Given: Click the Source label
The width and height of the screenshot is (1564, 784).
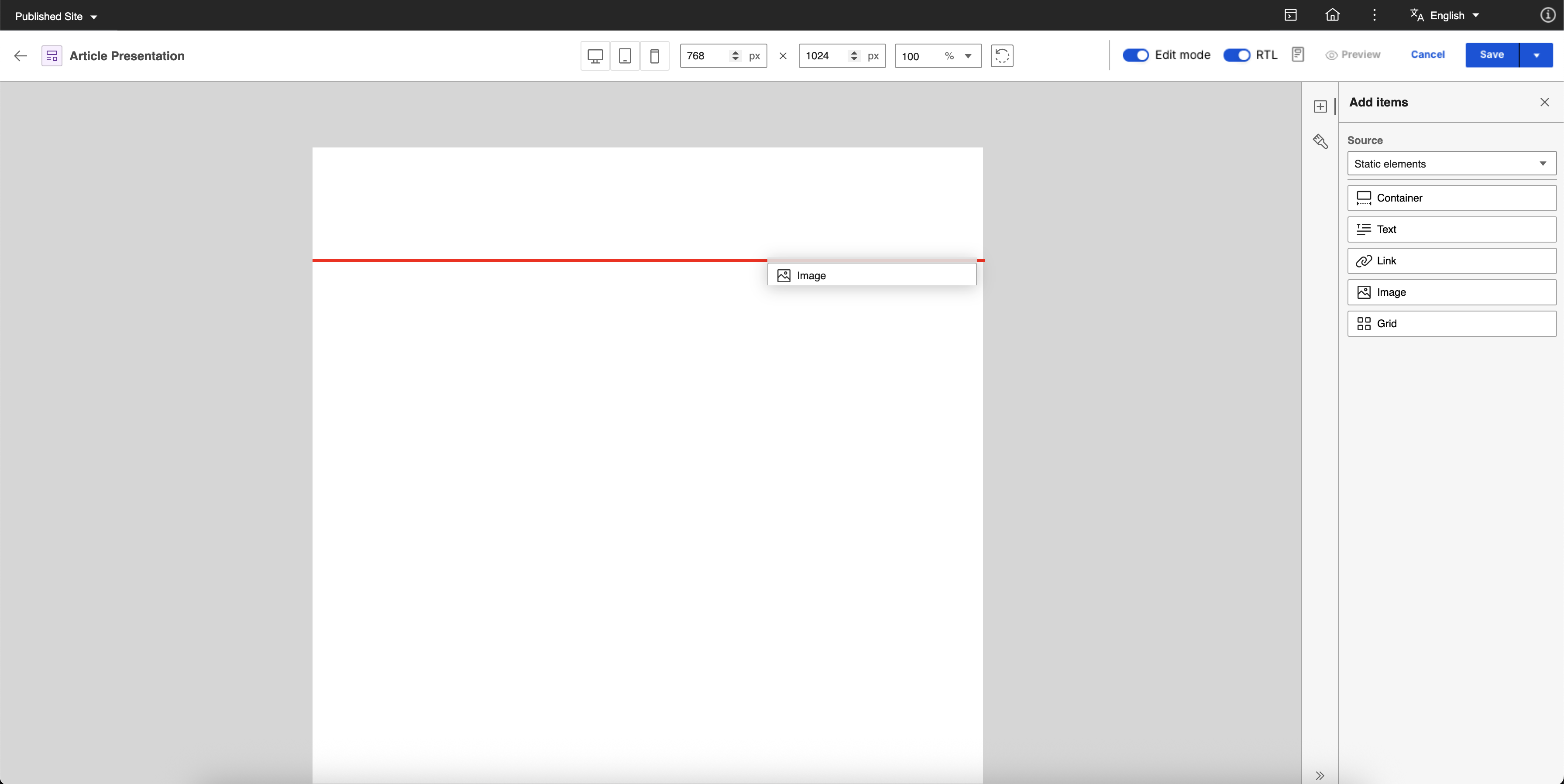Looking at the screenshot, I should [1365, 140].
